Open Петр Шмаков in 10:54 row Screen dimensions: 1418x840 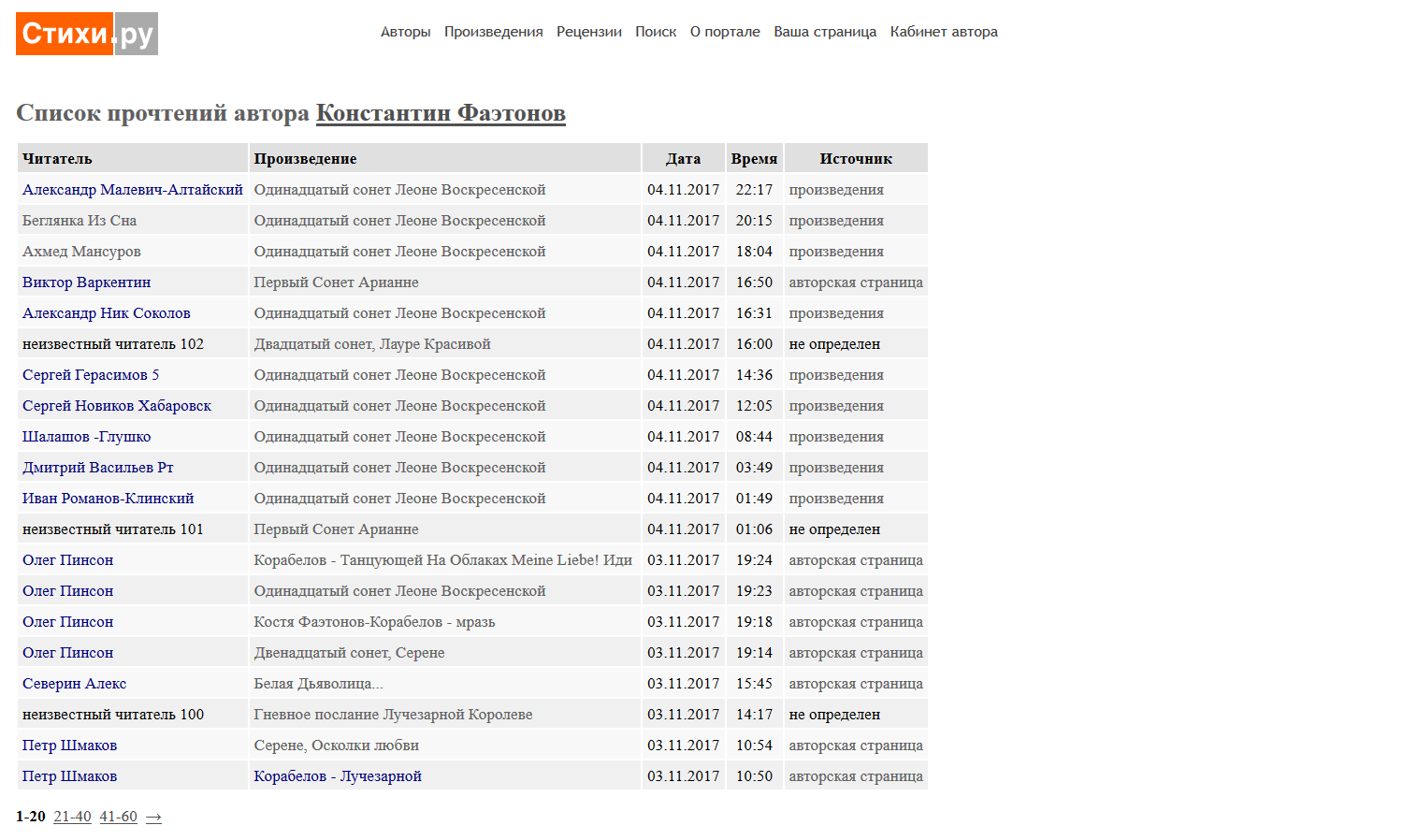click(x=69, y=746)
